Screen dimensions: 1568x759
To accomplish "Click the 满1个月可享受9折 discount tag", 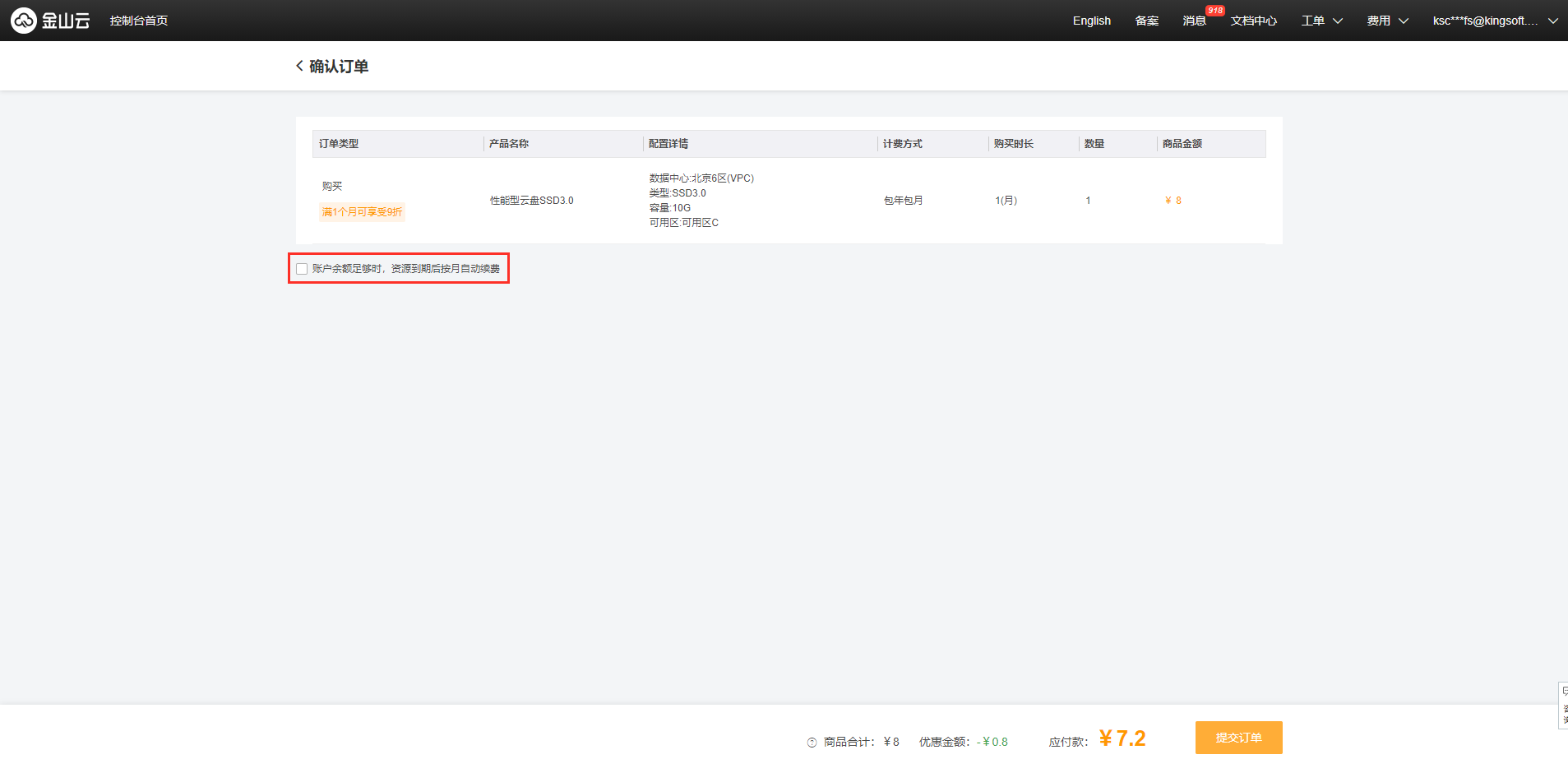I will [362, 212].
